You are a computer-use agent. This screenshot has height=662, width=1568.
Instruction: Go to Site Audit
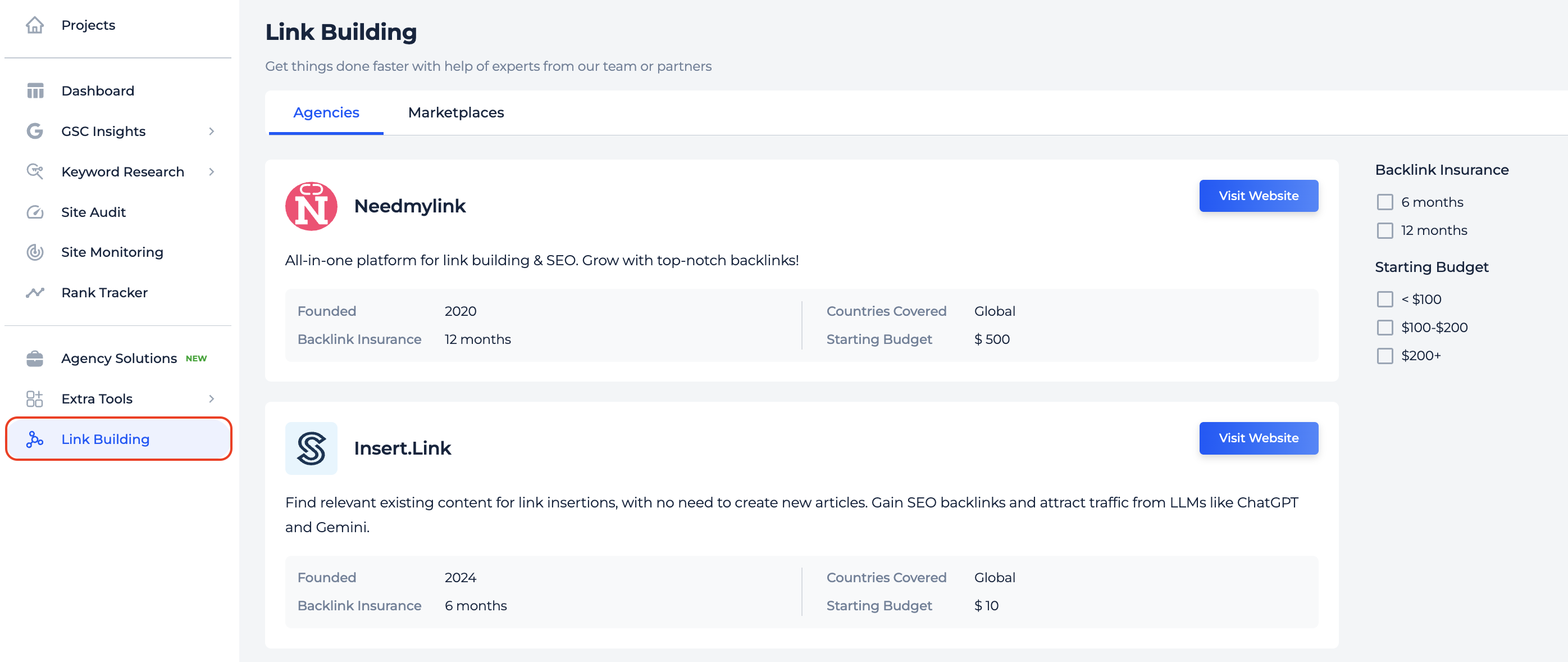coord(94,212)
